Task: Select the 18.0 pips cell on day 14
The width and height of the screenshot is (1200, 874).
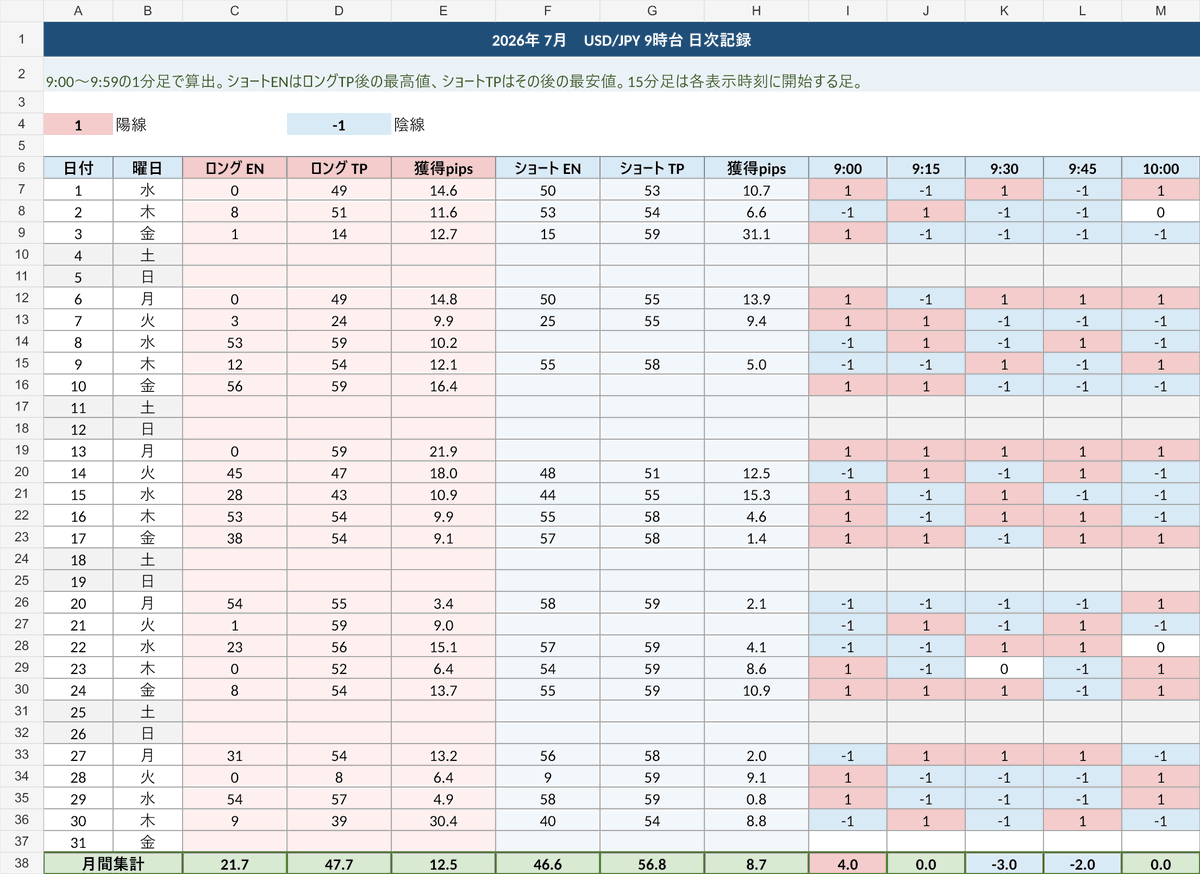Action: (443, 472)
